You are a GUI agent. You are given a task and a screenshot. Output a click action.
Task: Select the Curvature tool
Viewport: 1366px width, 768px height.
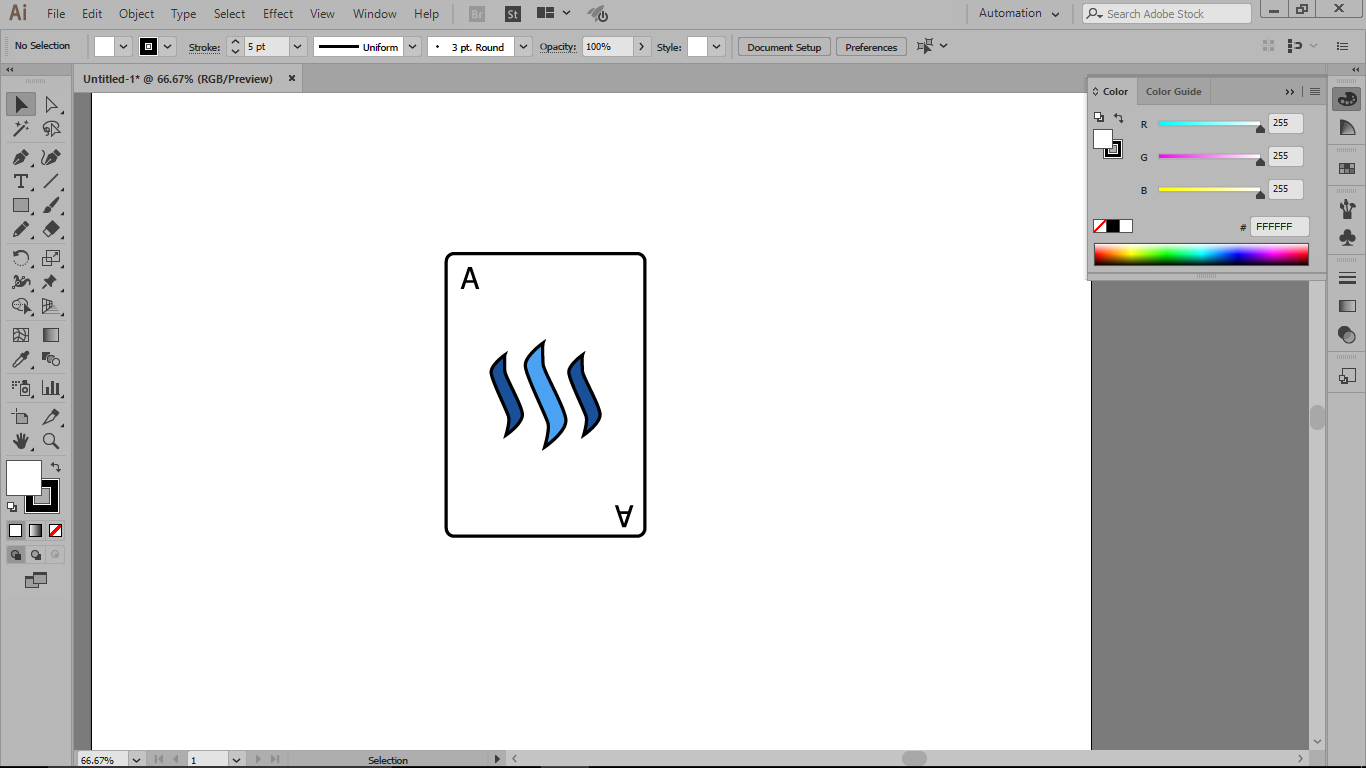click(x=51, y=157)
